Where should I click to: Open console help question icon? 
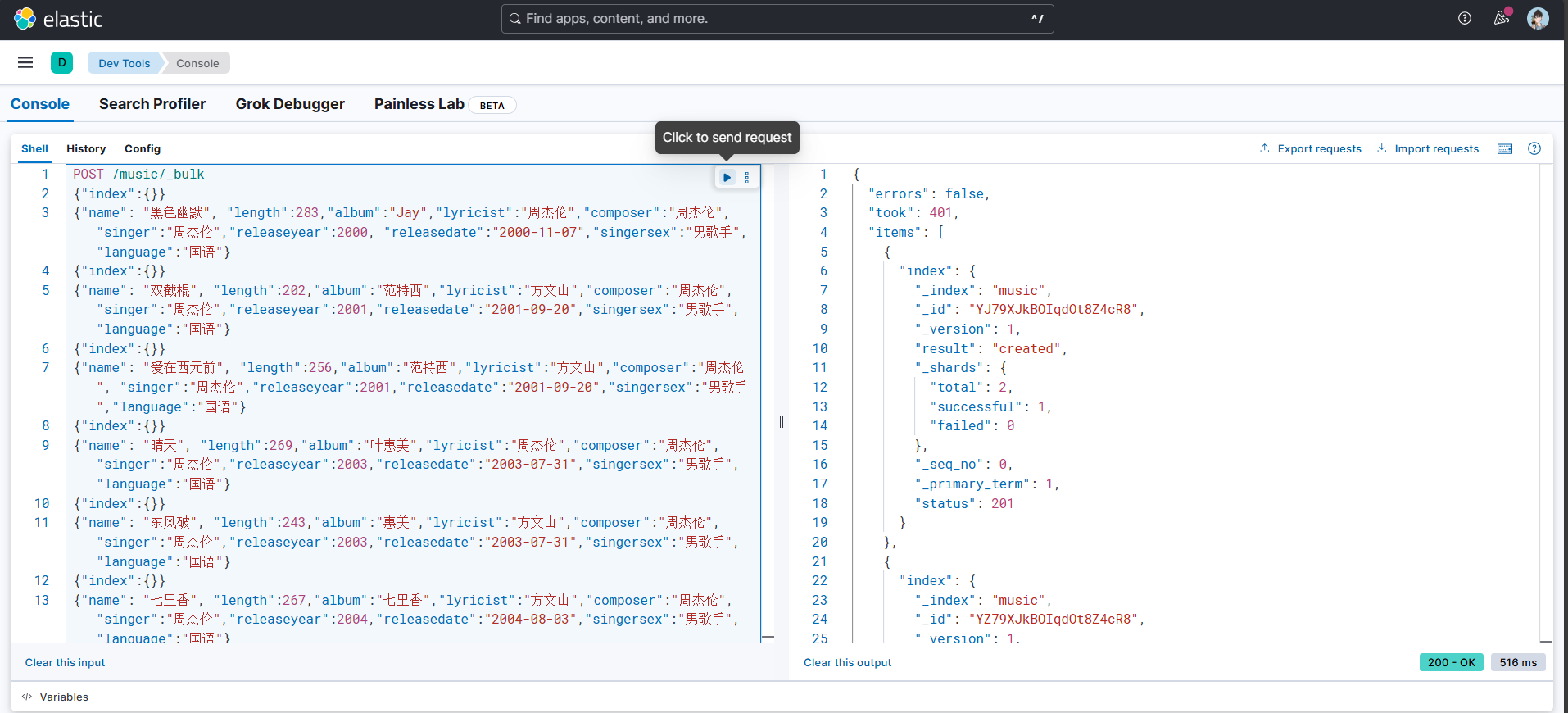tap(1534, 148)
